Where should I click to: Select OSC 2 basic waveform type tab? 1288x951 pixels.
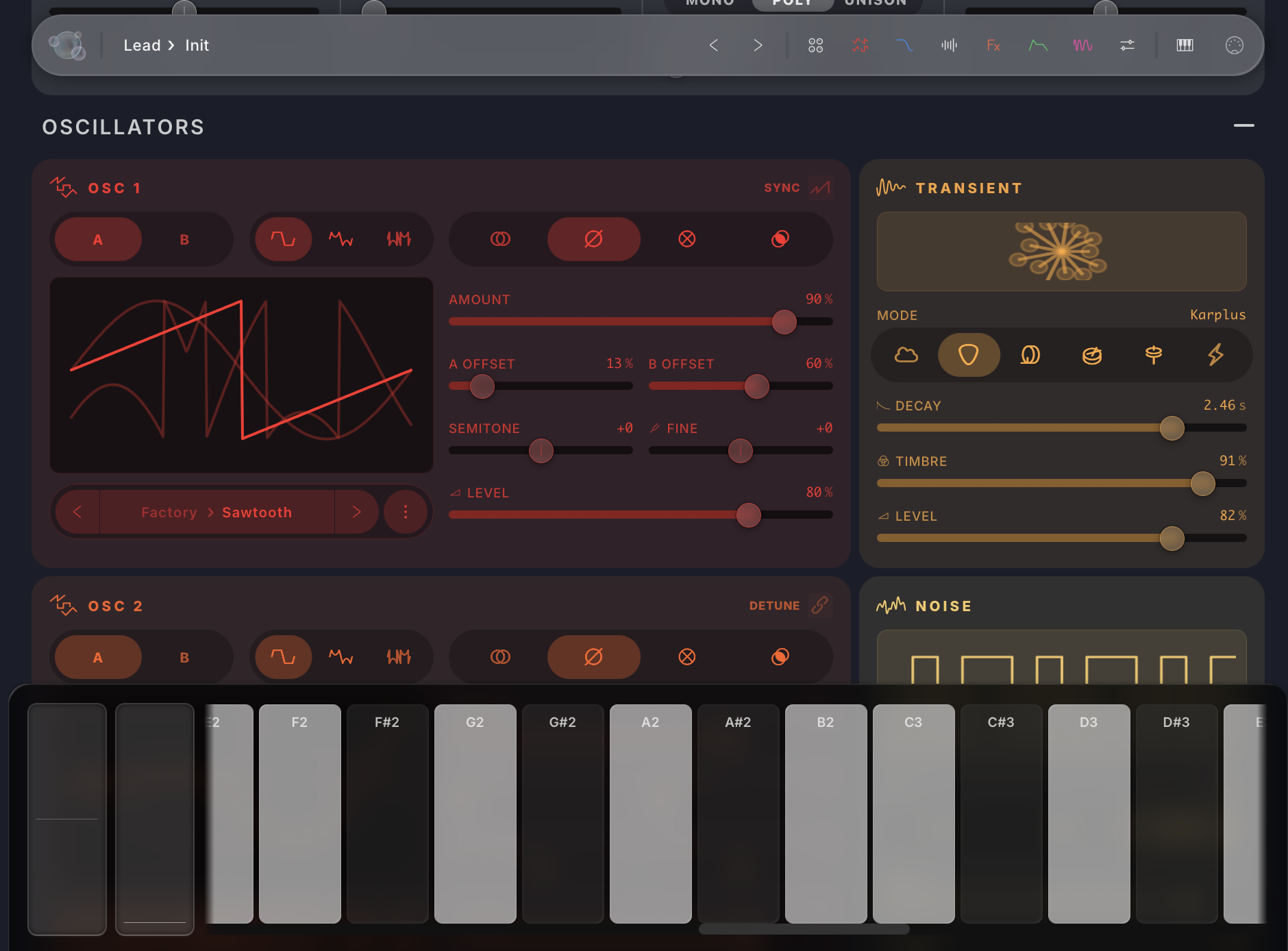(284, 657)
